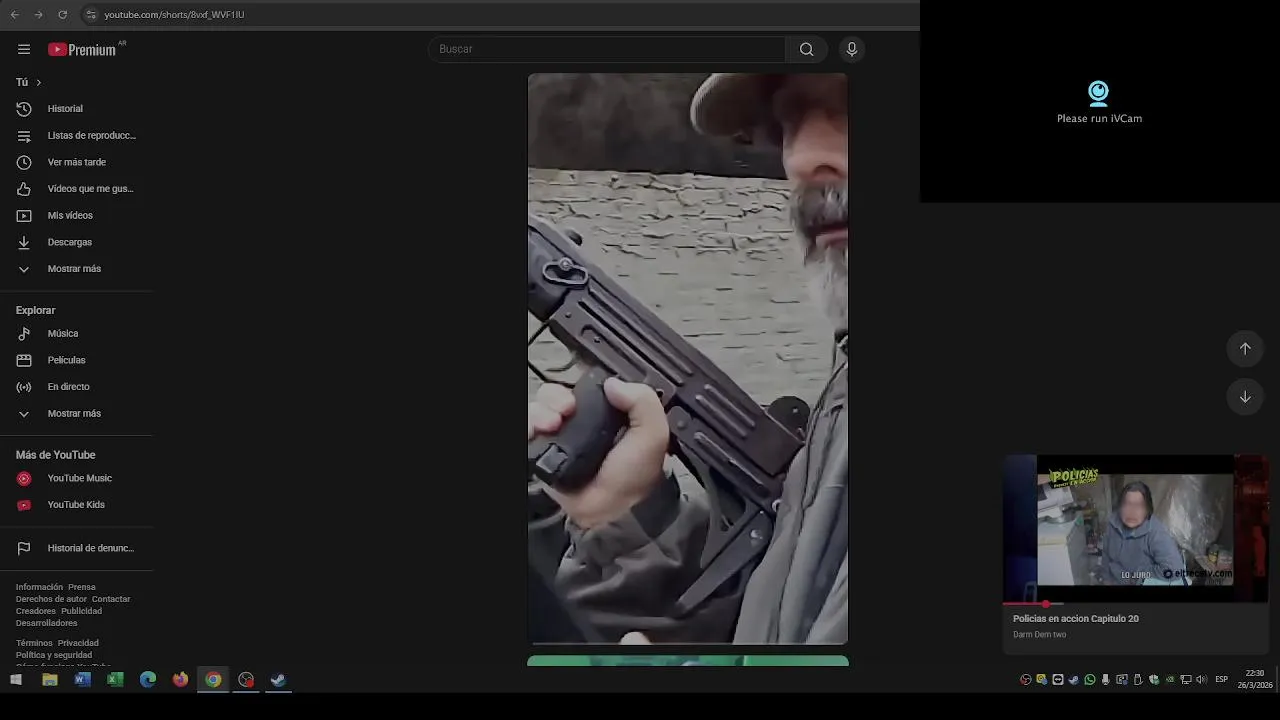The height and width of the screenshot is (720, 1280).
Task: Go to YouTube Premium home logo
Action: click(x=82, y=49)
